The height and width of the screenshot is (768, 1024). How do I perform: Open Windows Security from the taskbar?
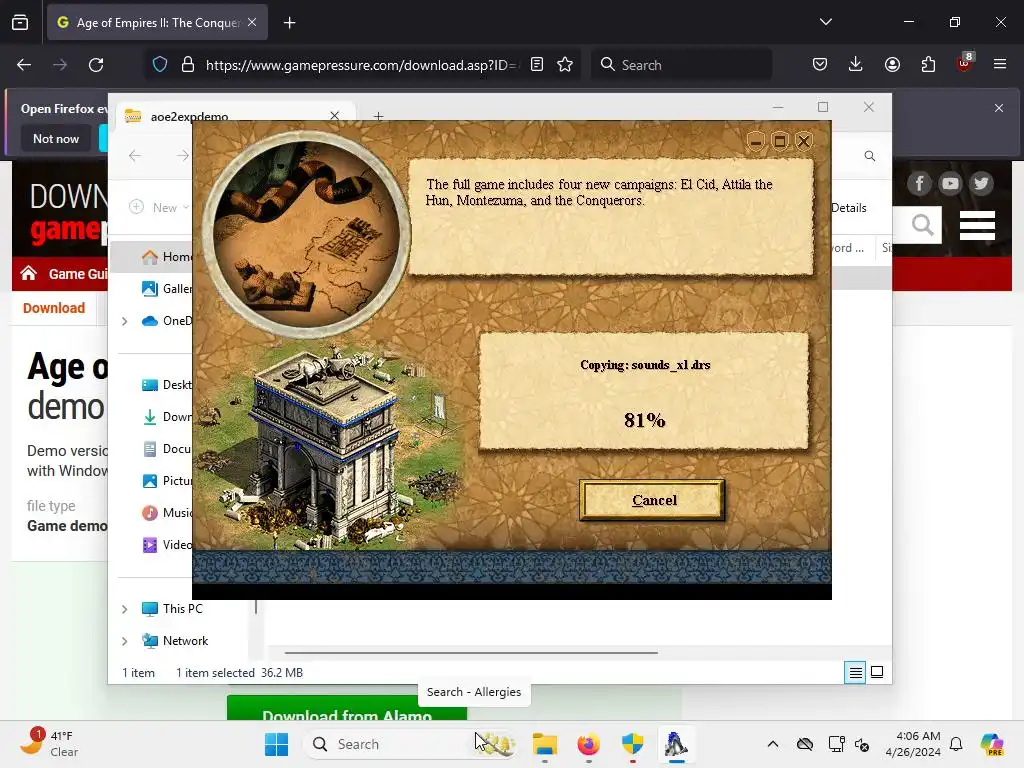click(632, 744)
